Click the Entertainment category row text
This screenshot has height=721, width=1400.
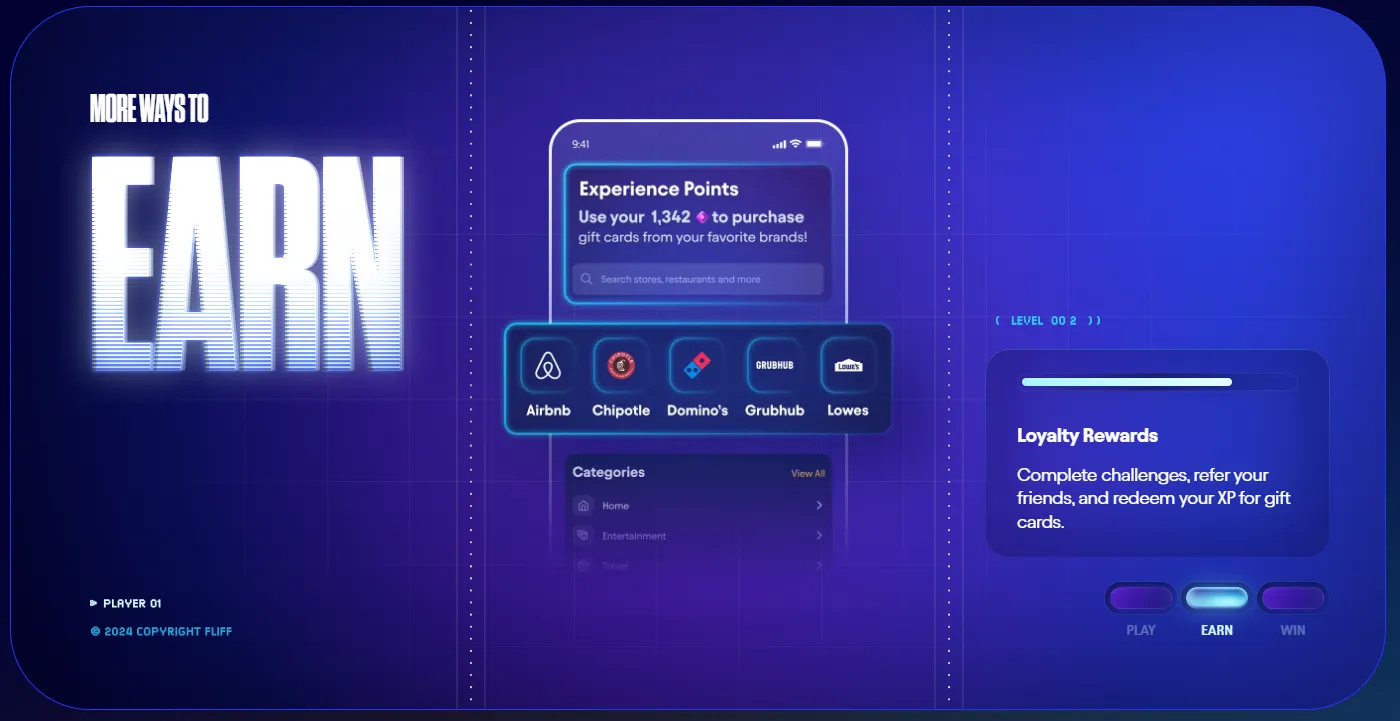pos(634,536)
